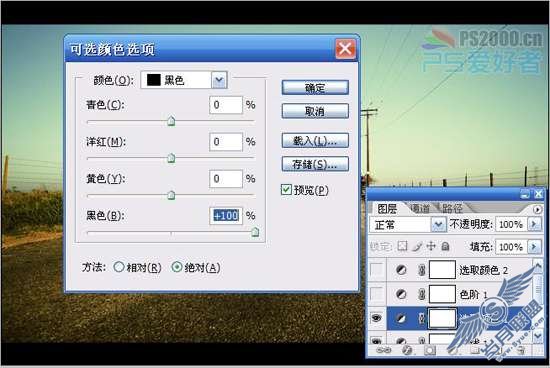The height and width of the screenshot is (368, 550).
Task: Click the add layer style icon
Action: pyautogui.click(x=407, y=350)
